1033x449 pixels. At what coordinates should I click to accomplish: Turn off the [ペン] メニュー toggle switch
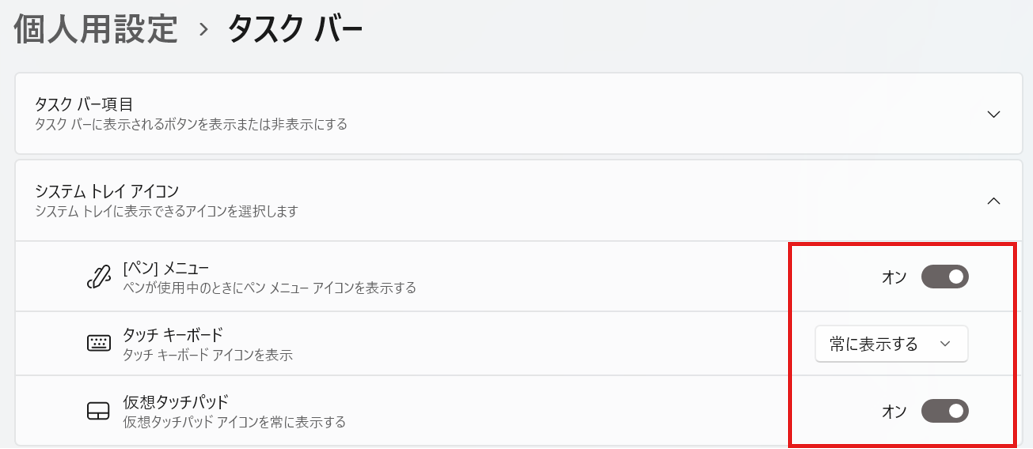(944, 277)
